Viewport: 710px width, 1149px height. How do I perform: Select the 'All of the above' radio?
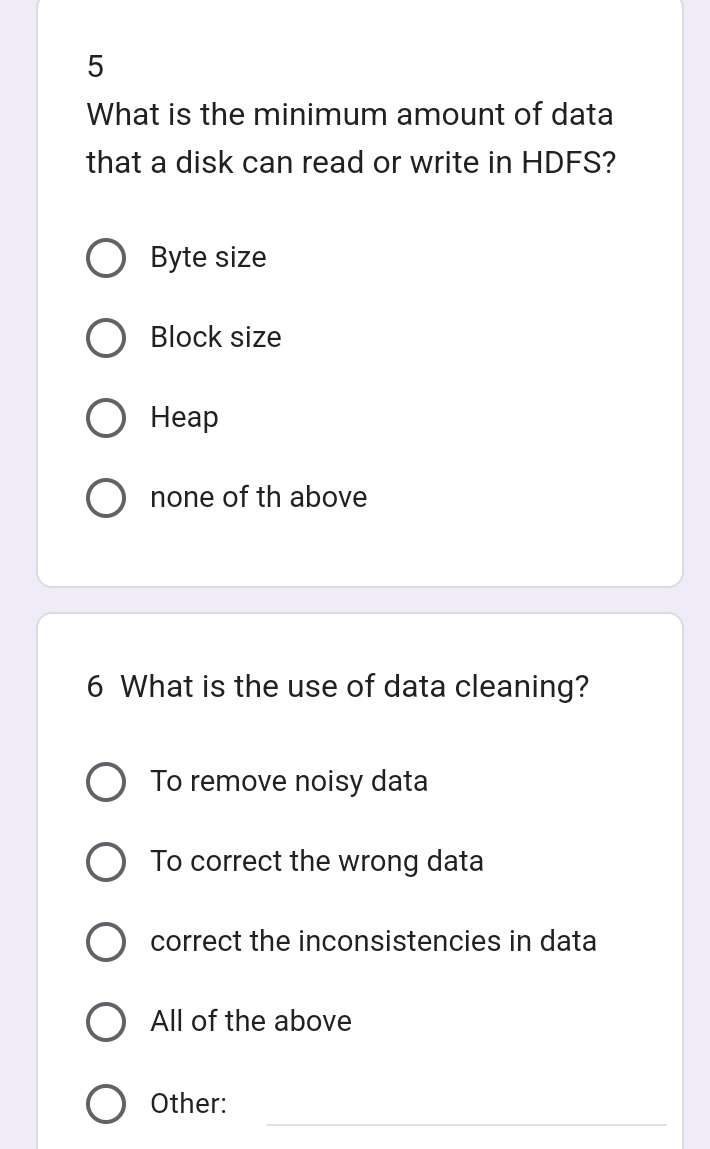click(x=106, y=1021)
